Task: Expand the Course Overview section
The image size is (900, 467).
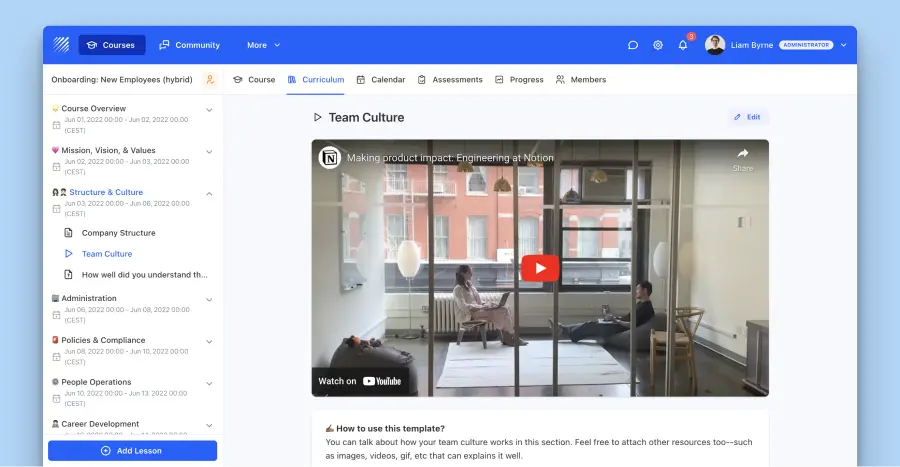Action: tap(210, 110)
